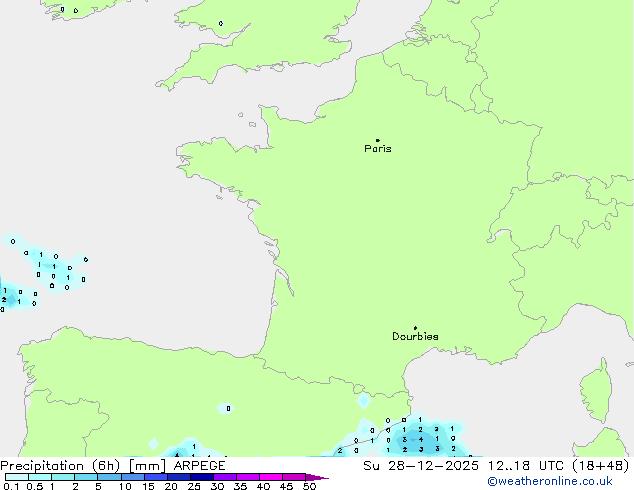Click the Paris city label

click(x=378, y=149)
